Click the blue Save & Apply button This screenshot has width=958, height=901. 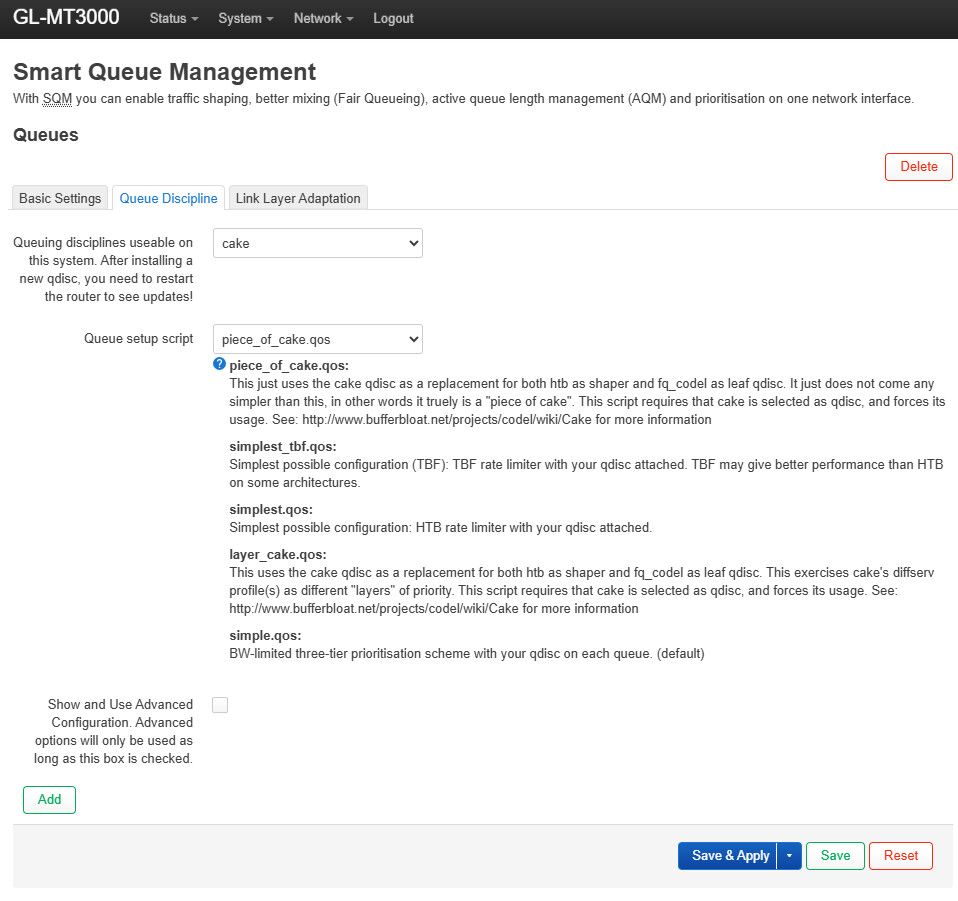point(729,856)
